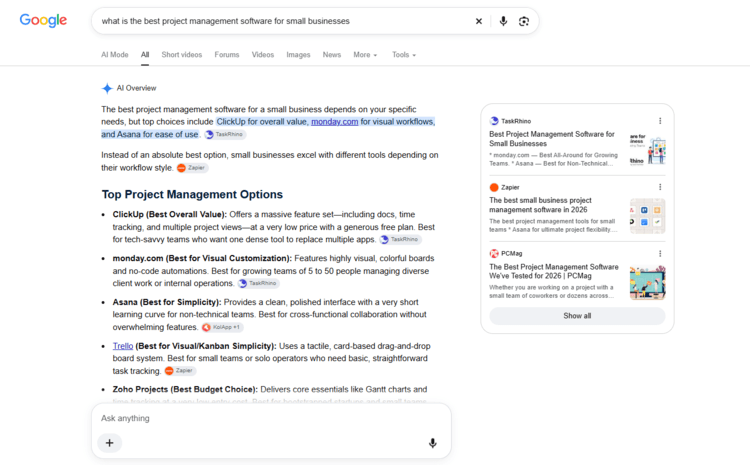This screenshot has width=750, height=465.
Task: Switch to Videos tab
Action: tap(263, 55)
